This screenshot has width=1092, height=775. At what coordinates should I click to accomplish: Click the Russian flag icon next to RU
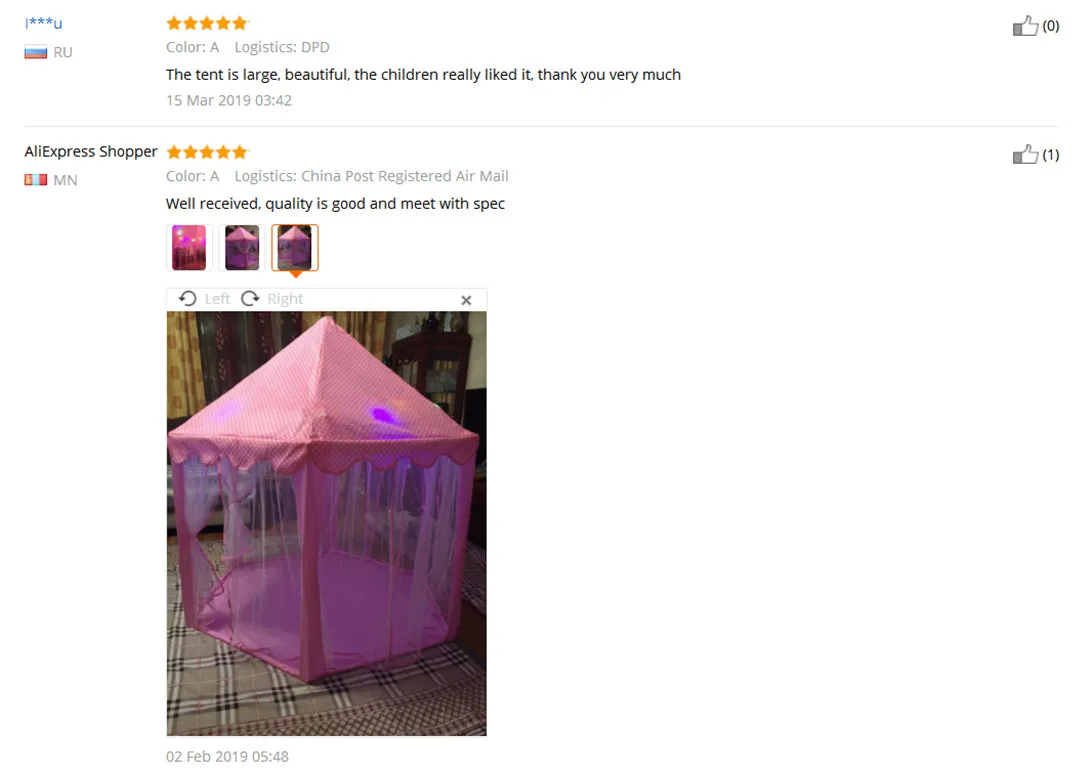coord(36,52)
